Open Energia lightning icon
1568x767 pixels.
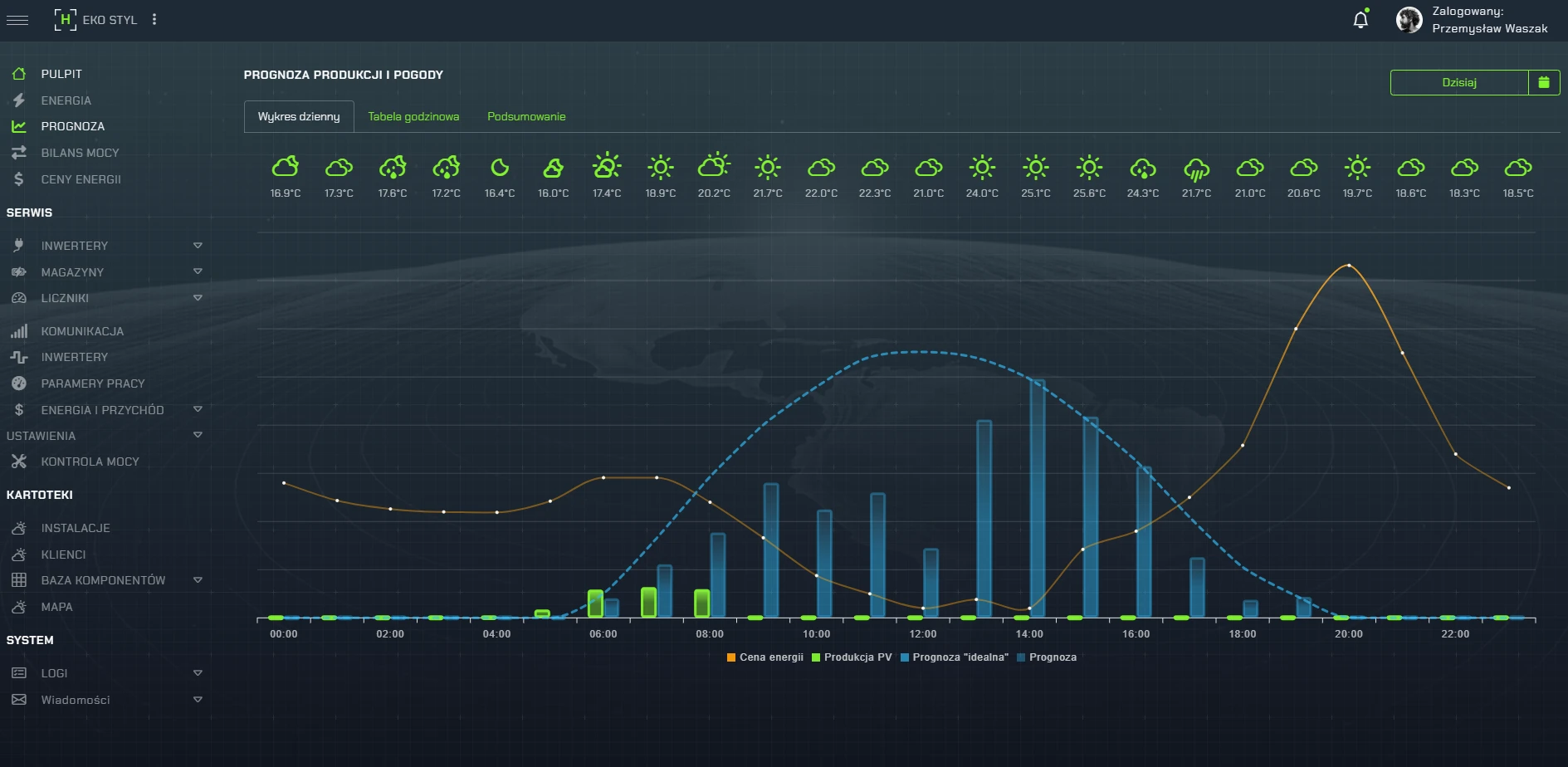[x=19, y=100]
